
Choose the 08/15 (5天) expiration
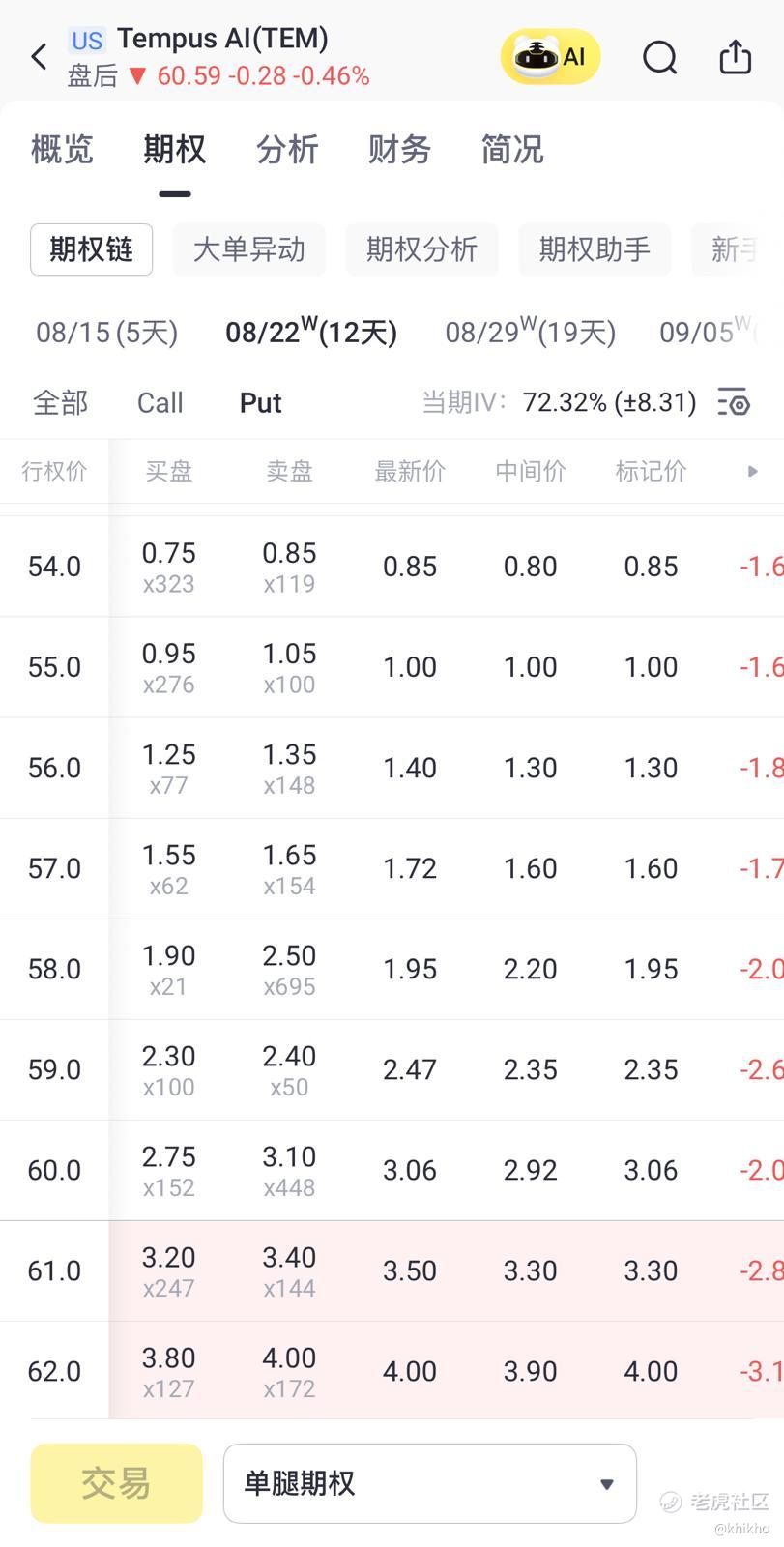click(106, 333)
